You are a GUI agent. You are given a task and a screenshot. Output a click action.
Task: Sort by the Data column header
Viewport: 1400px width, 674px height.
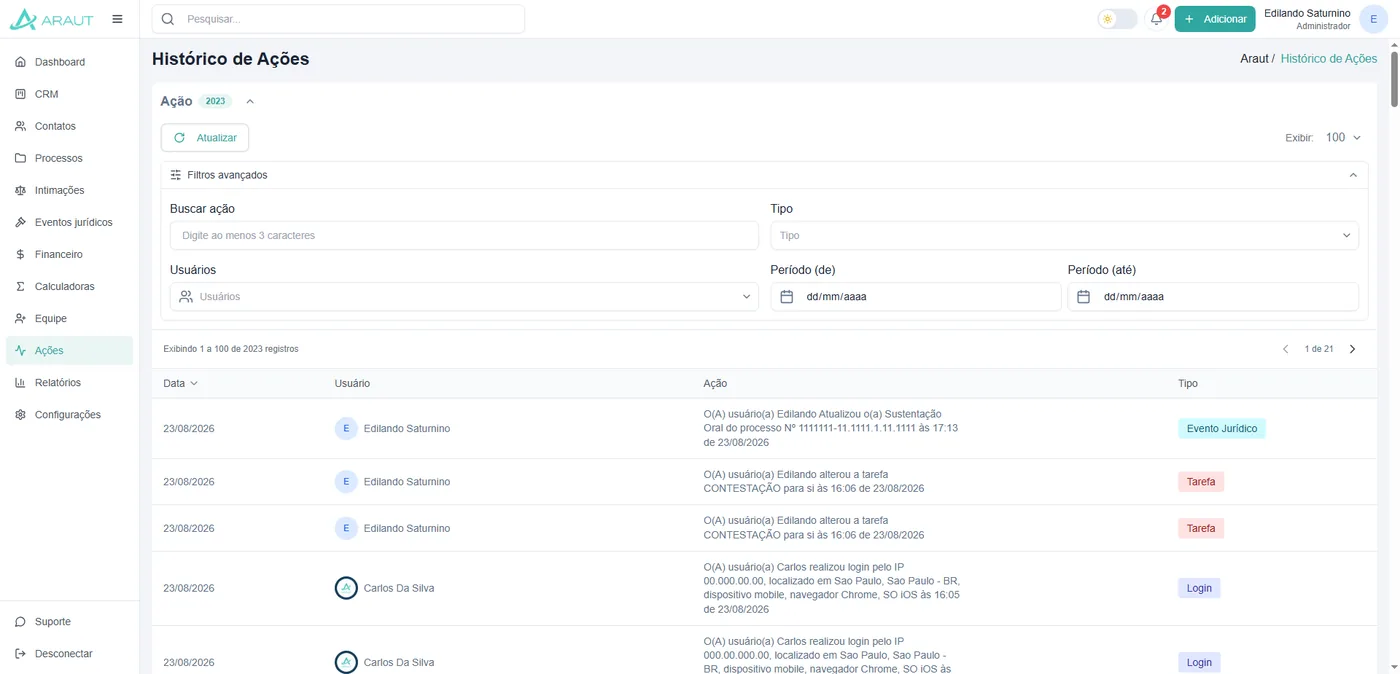181,383
